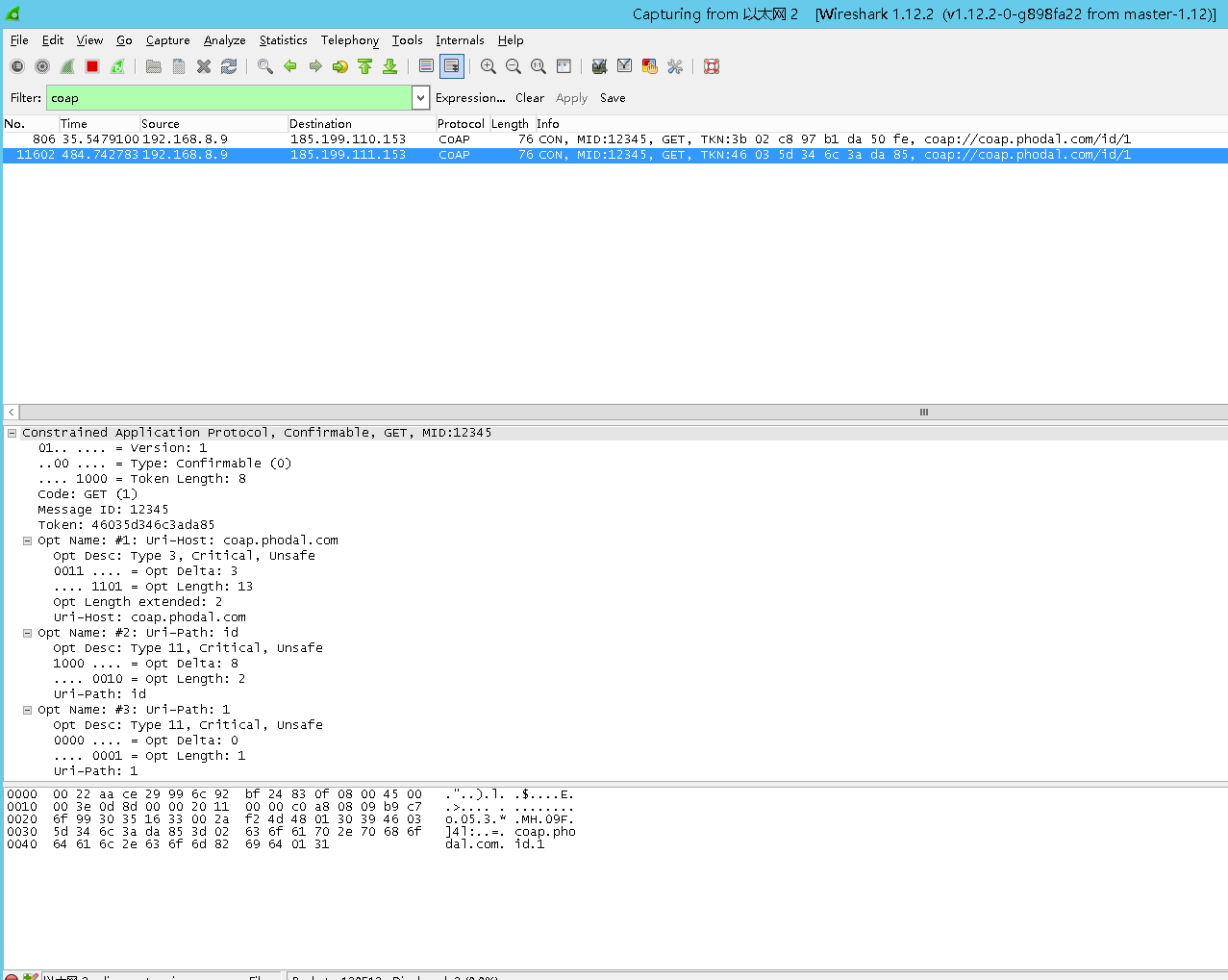Sort by the Source column header
Image resolution: width=1228 pixels, height=980 pixels.
213,124
